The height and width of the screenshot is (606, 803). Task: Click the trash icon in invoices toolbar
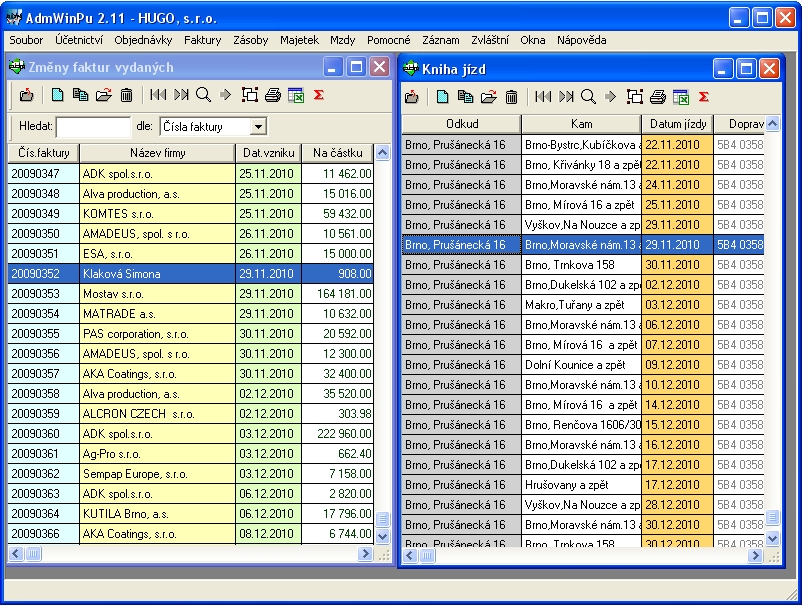(127, 95)
